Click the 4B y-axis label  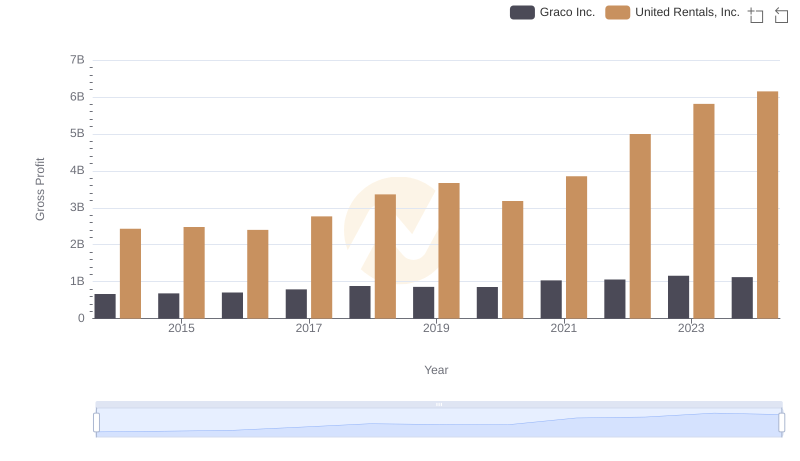tap(77, 170)
